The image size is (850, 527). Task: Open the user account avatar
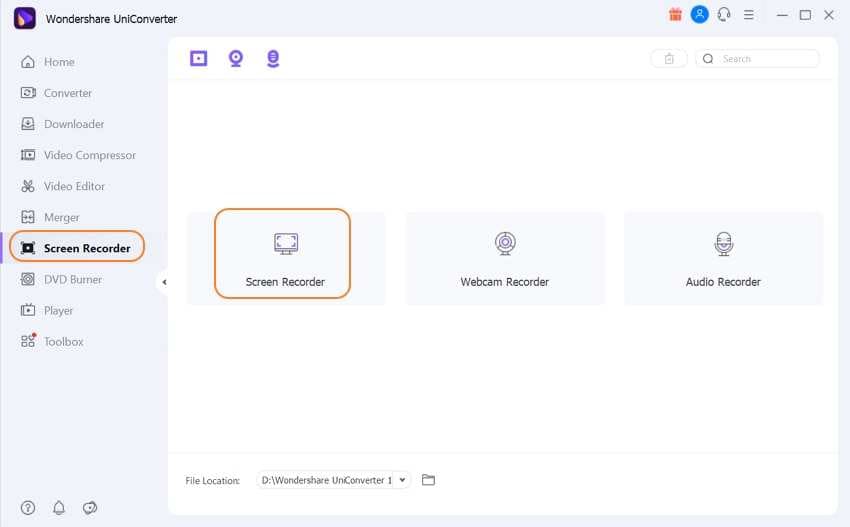(x=699, y=15)
